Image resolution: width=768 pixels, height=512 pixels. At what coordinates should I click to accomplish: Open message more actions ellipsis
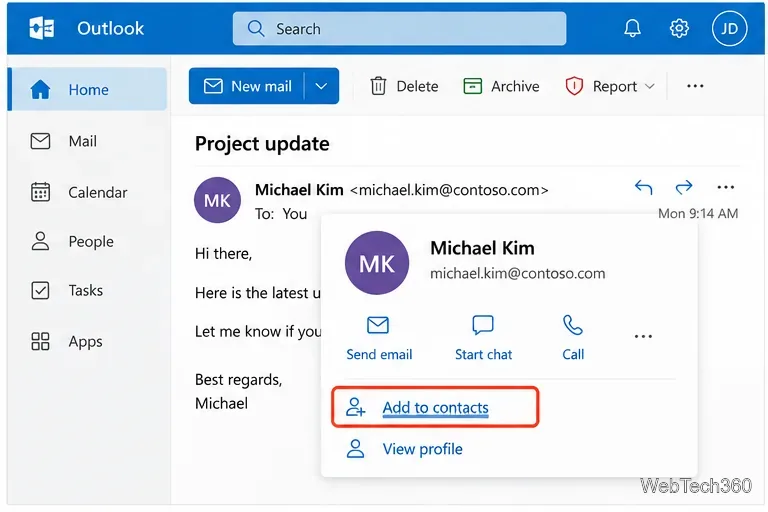coord(725,187)
